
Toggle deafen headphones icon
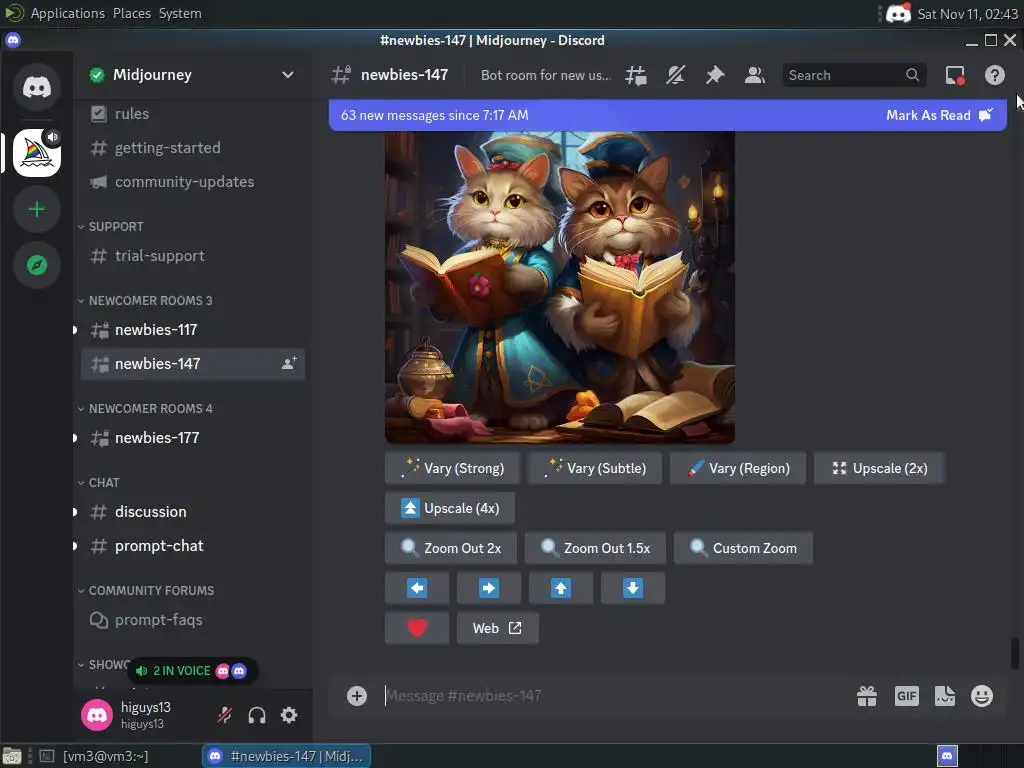pyautogui.click(x=257, y=715)
